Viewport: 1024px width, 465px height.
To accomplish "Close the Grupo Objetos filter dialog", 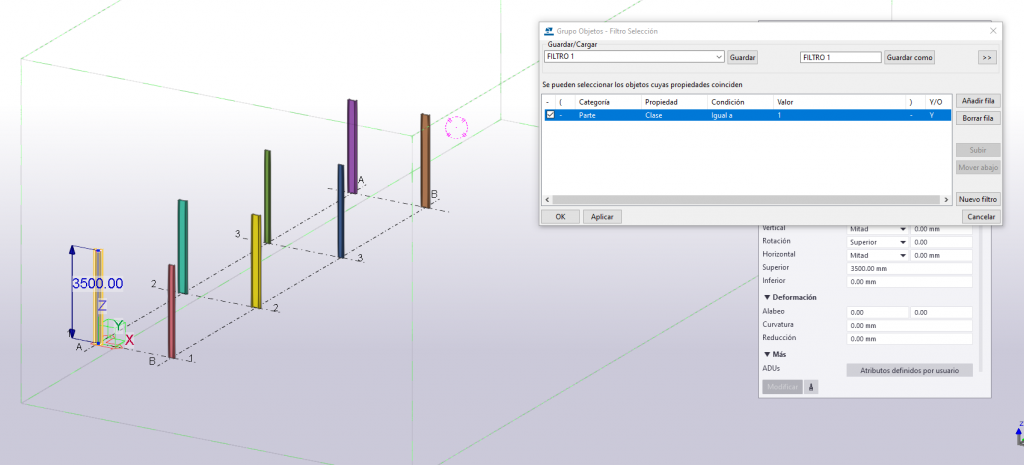I will point(993,31).
